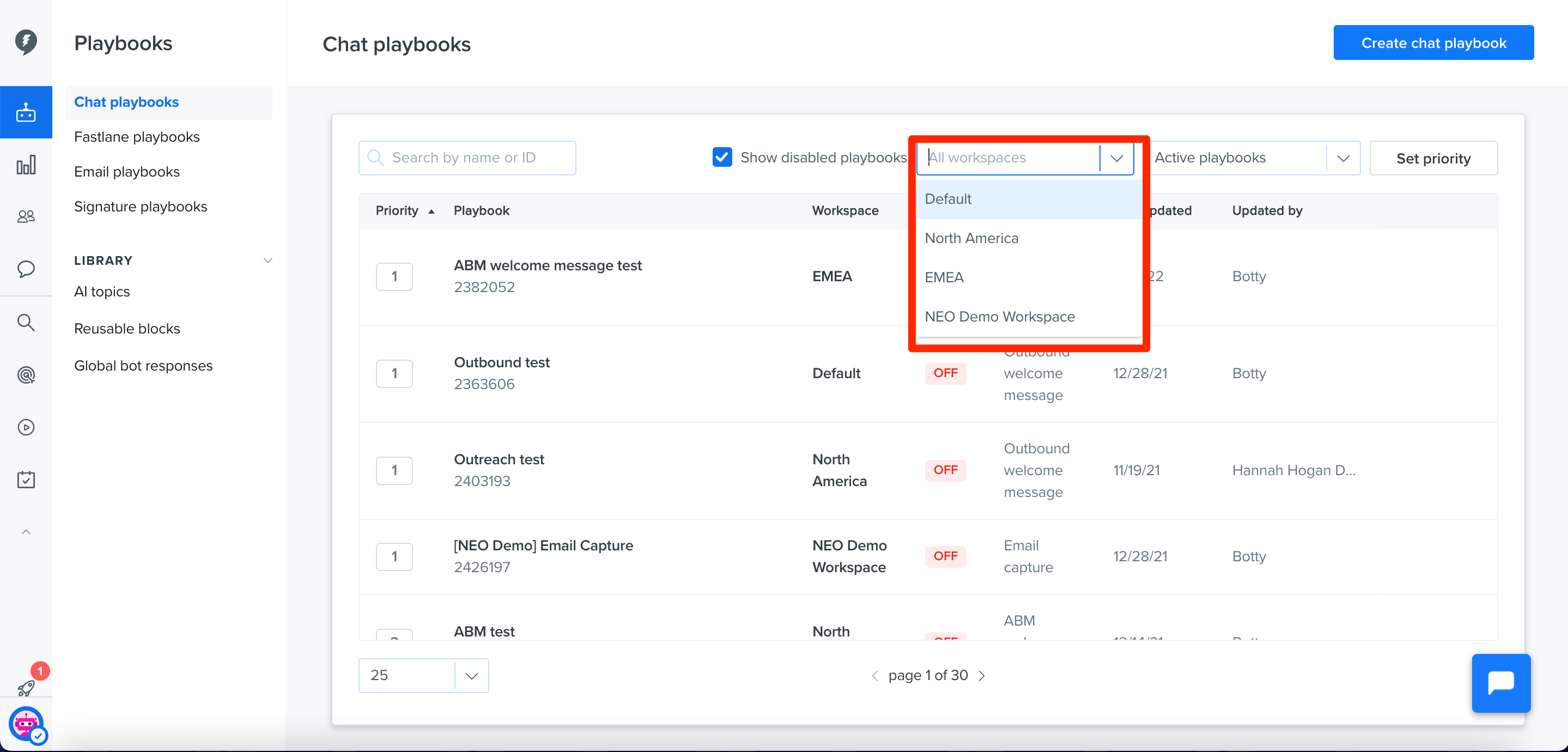
Task: Open Chat playbooks in side menu
Action: [x=168, y=102]
